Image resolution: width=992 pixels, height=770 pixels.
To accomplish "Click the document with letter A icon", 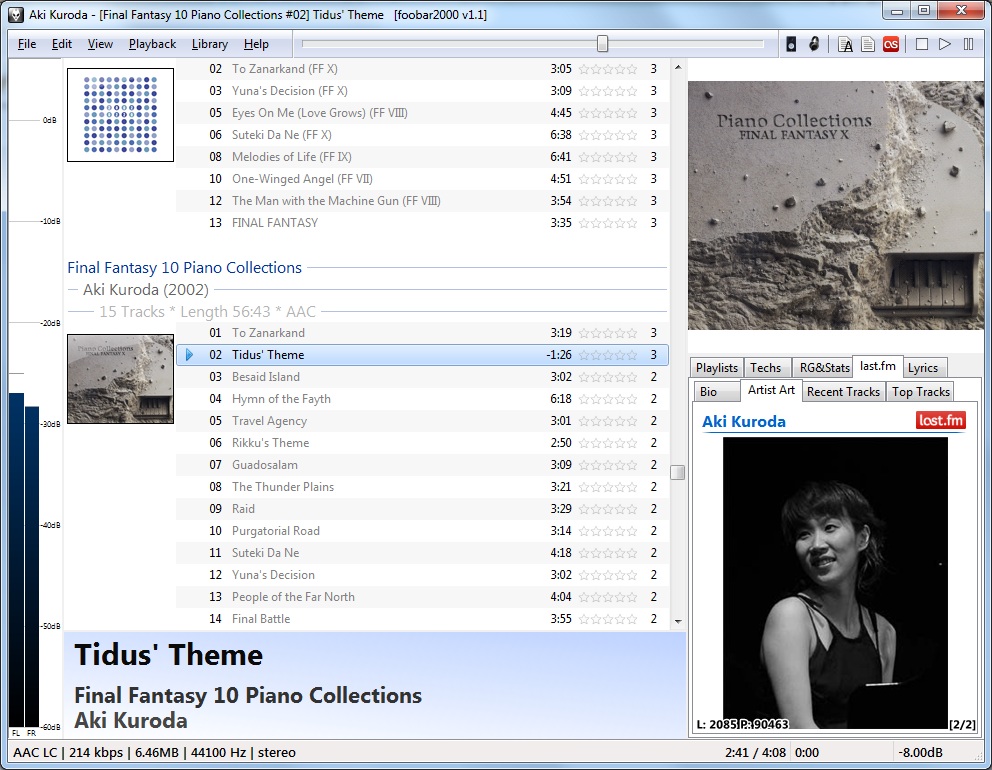I will click(x=845, y=44).
